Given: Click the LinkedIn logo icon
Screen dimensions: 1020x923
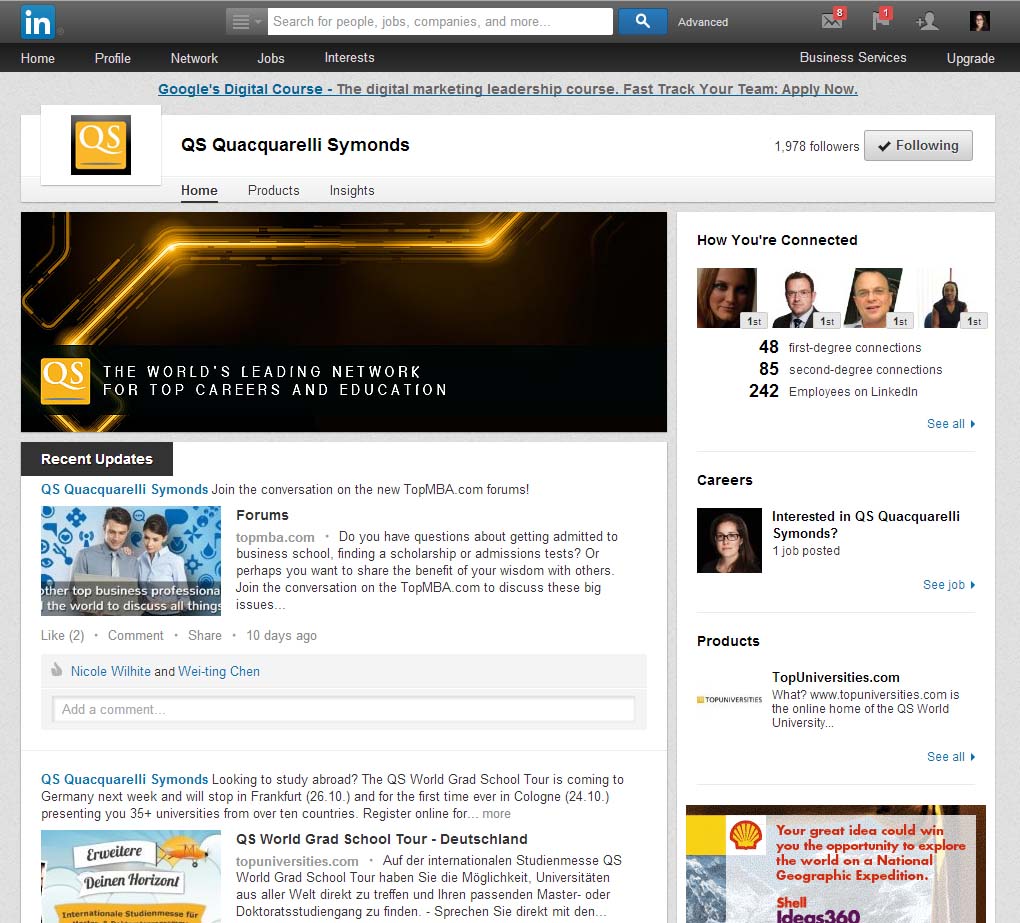Looking at the screenshot, I should (38, 21).
